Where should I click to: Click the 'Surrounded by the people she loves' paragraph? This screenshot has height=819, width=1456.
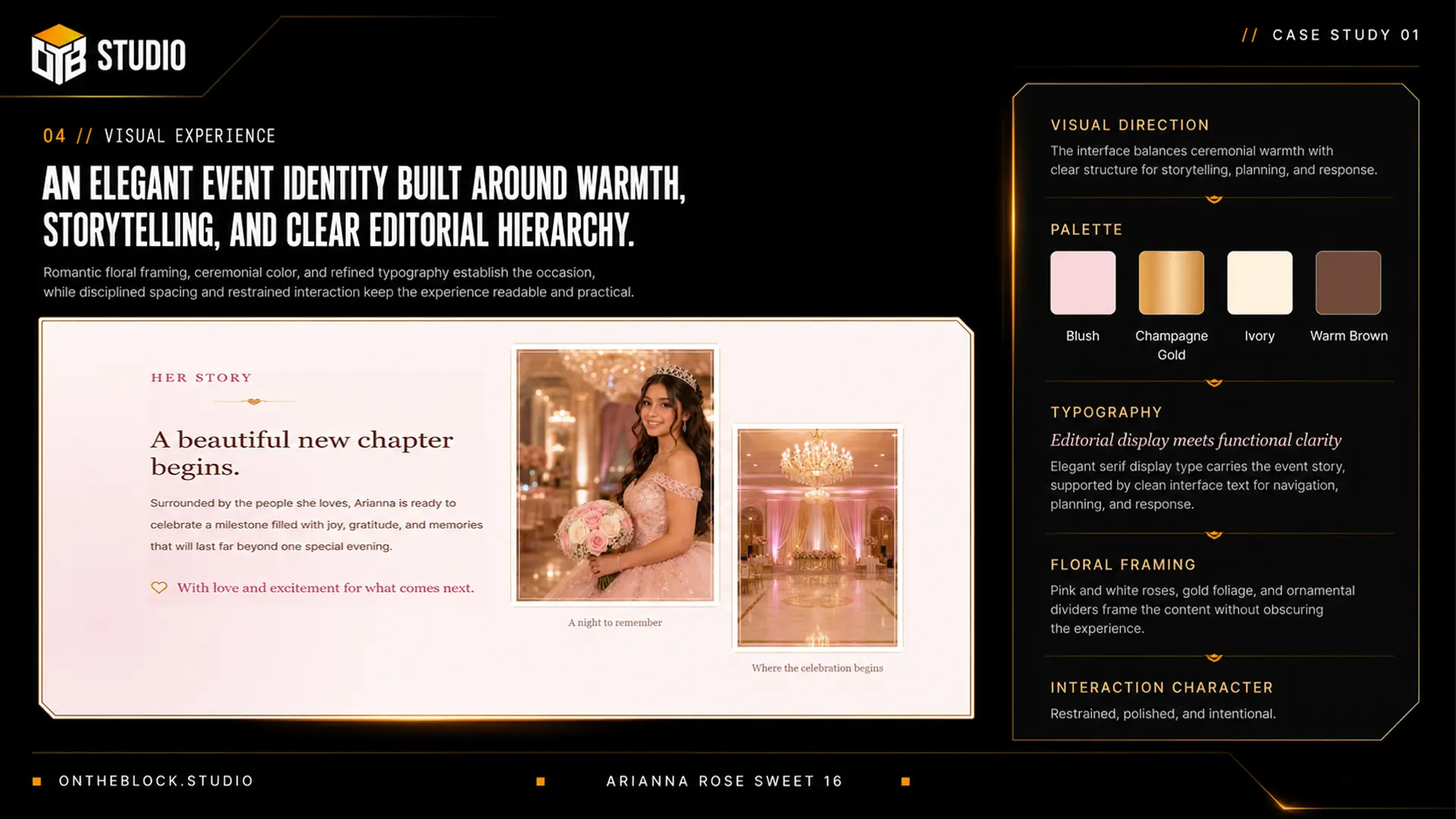[x=316, y=525]
